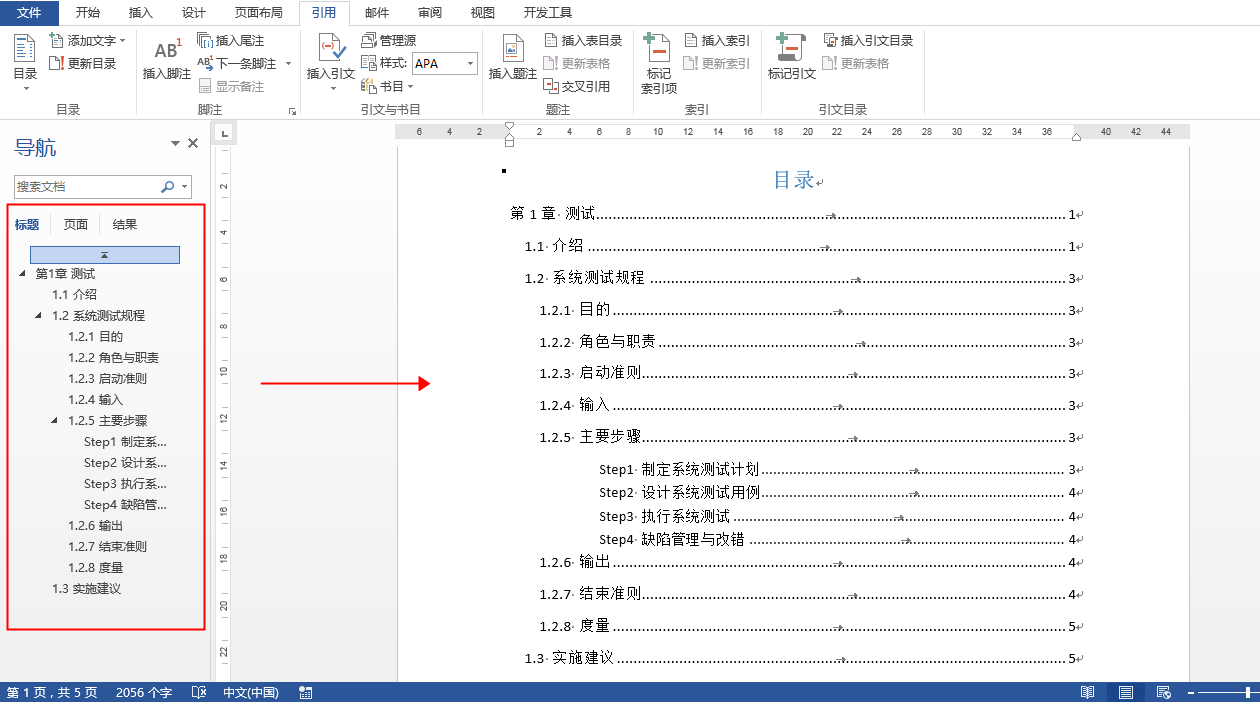
Task: Click the language indicator 中文(中国)
Action: coord(250,692)
